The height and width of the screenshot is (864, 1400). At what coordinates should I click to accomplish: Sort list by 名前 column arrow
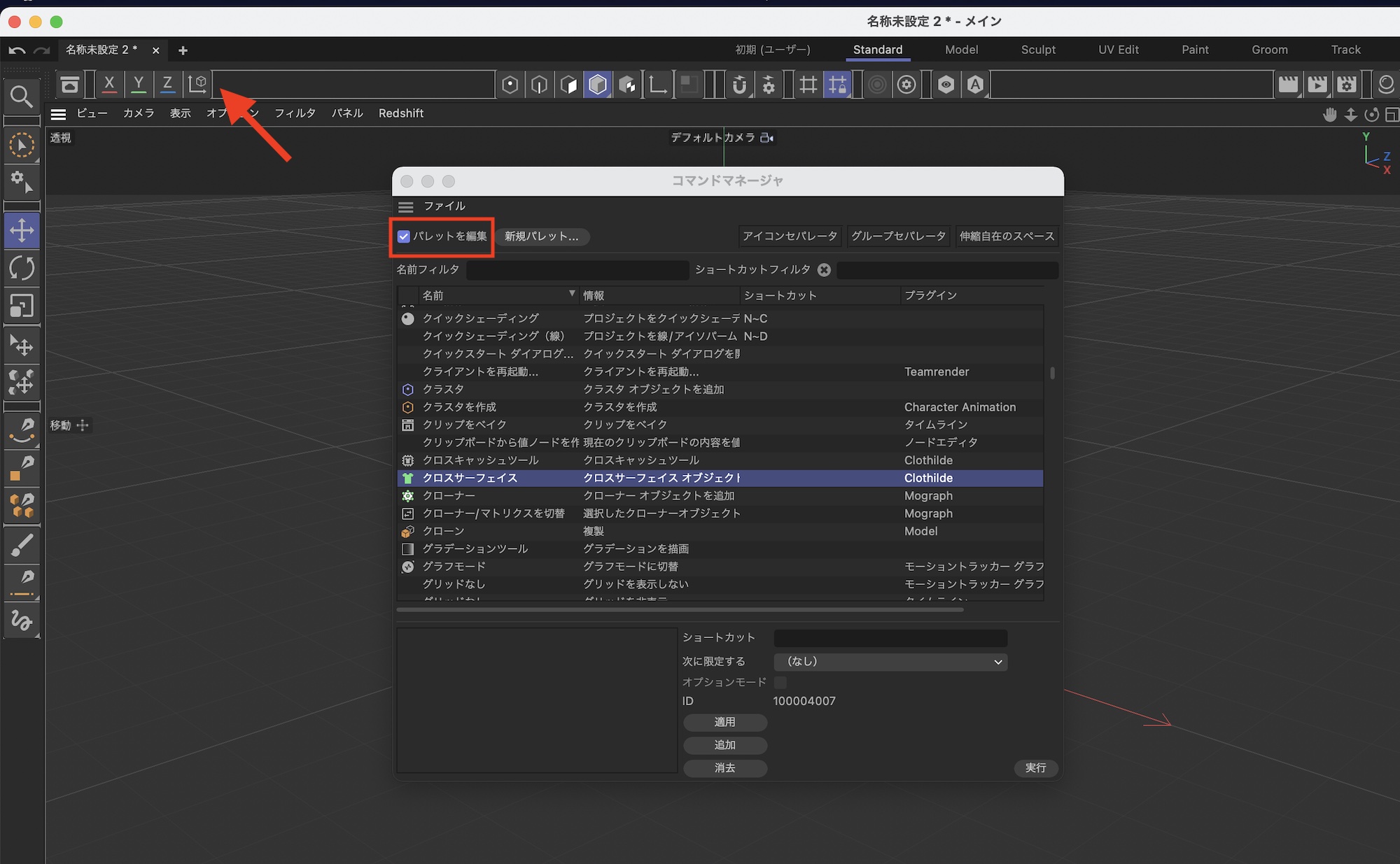[x=572, y=294]
